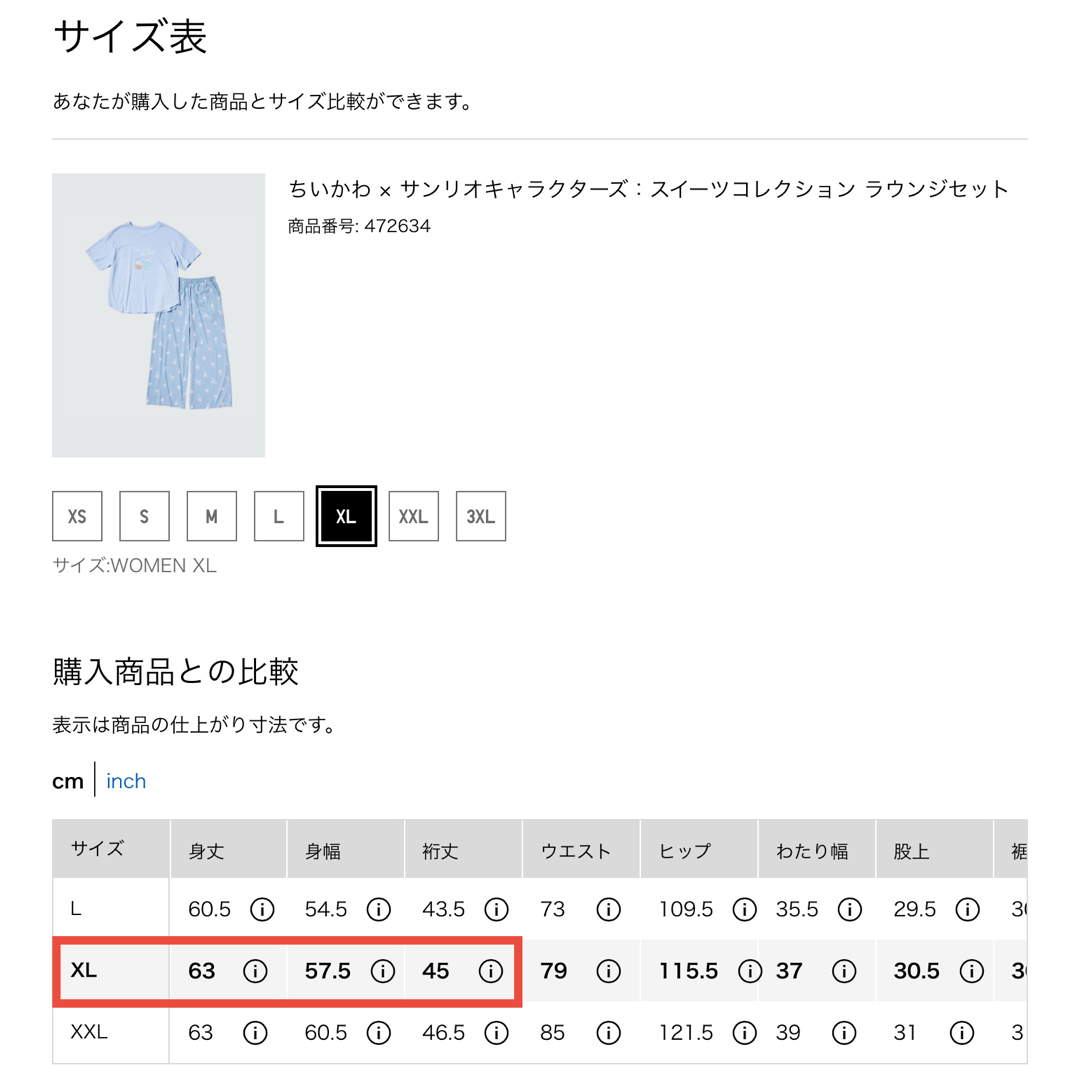Click info icon beside XL 裄丈 45

pyautogui.click(x=490, y=971)
